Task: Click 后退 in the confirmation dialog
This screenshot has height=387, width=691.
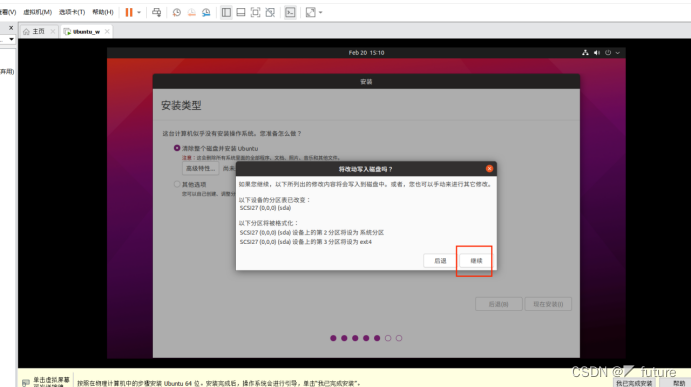Action: coord(440,260)
